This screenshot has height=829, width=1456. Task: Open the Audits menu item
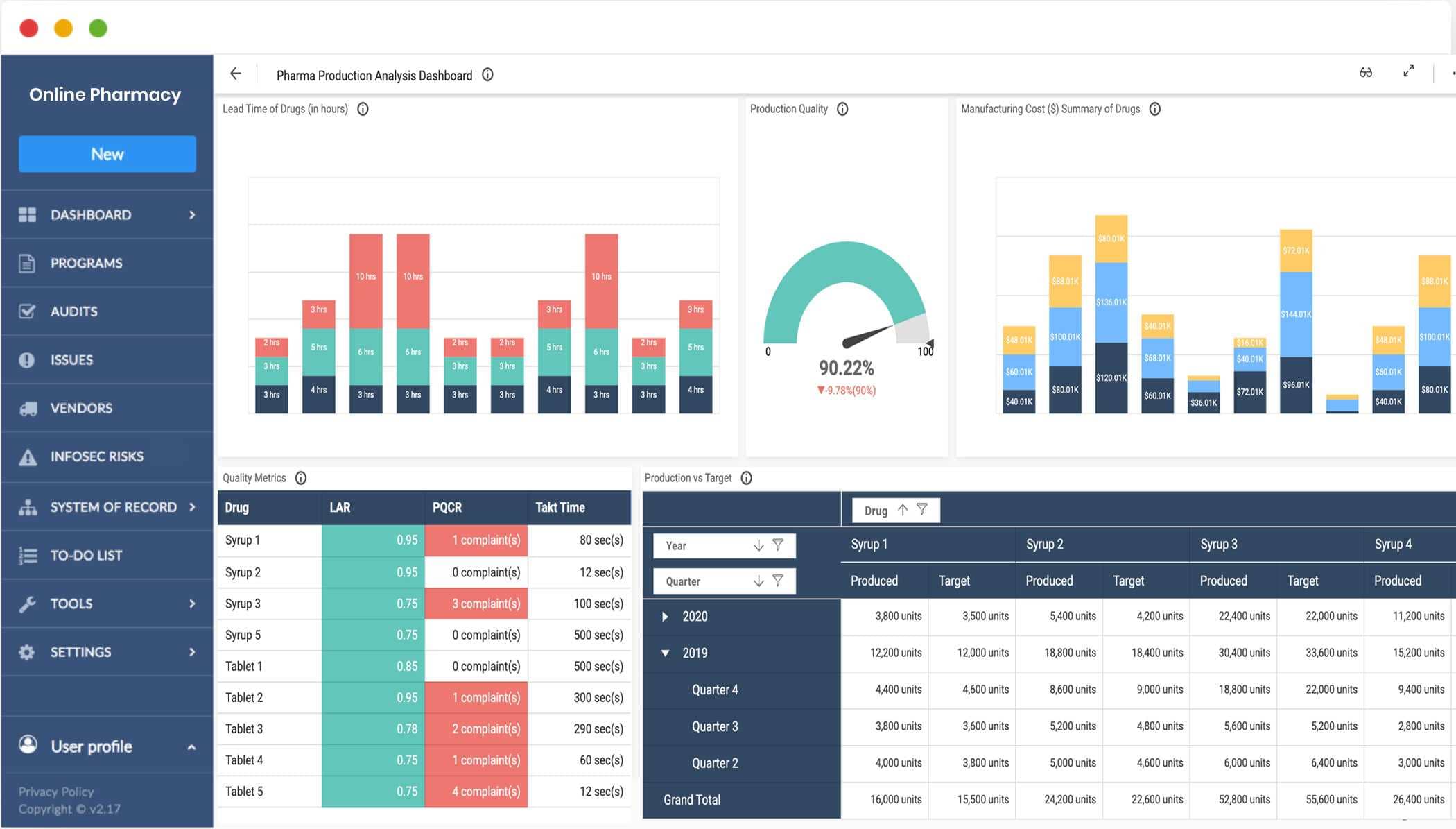[73, 311]
